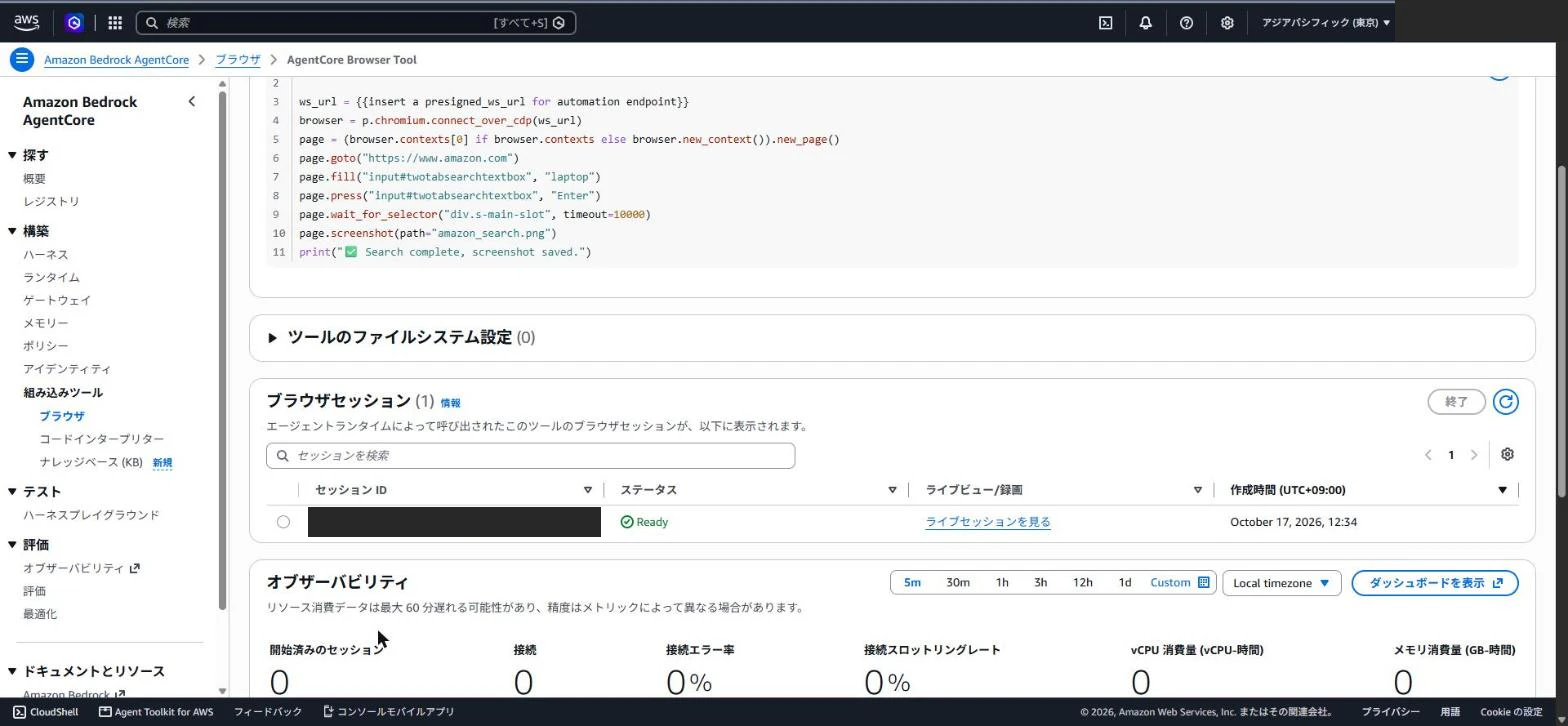
Task: Sort by セッション ID column
Action: pyautogui.click(x=588, y=490)
